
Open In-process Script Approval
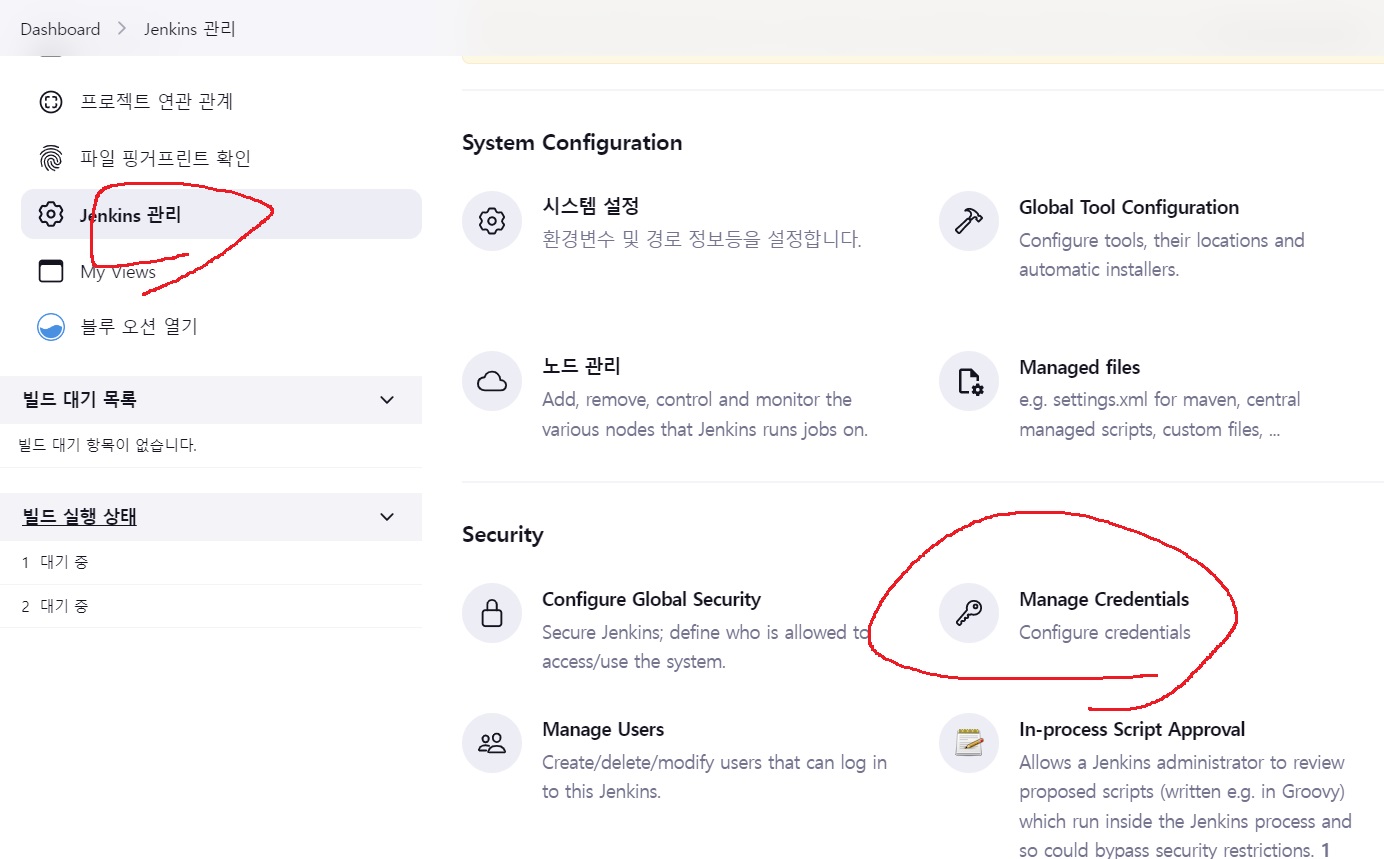point(1132,729)
